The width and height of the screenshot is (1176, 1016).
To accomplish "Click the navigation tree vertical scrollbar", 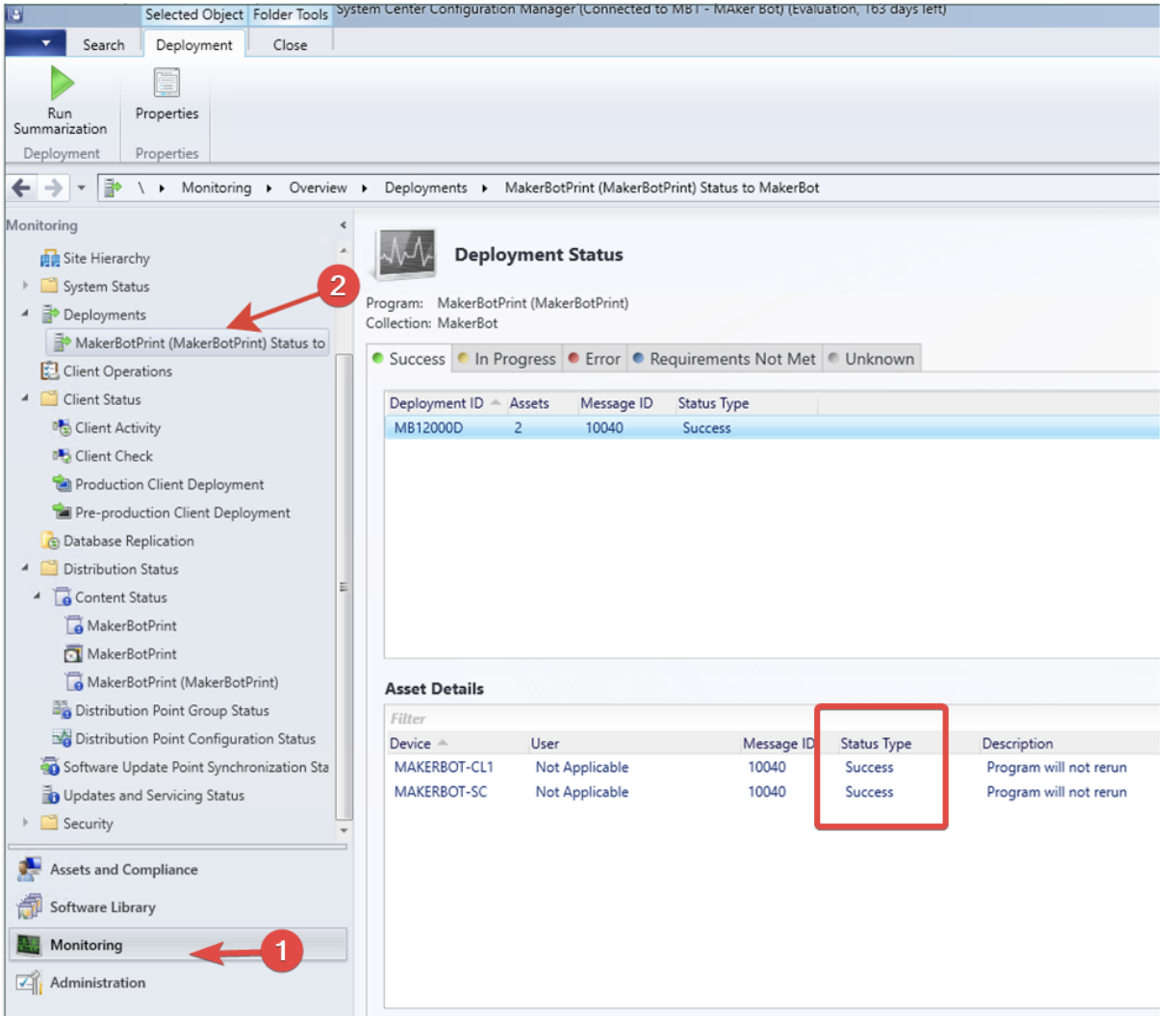I will coord(344,587).
